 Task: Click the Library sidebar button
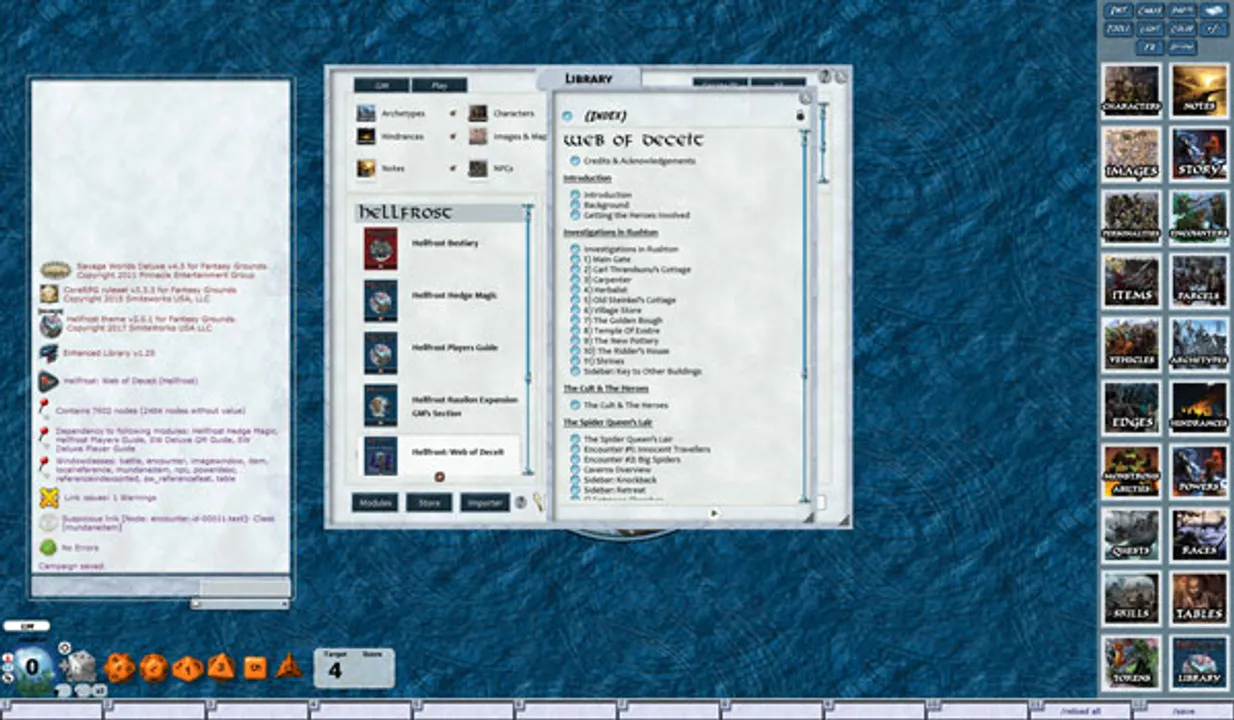tap(1199, 662)
